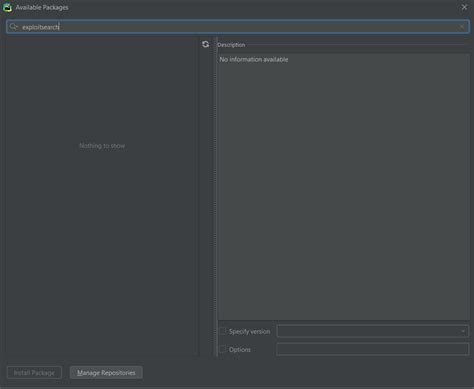Click the Description label
The height and width of the screenshot is (389, 474).
[231, 45]
